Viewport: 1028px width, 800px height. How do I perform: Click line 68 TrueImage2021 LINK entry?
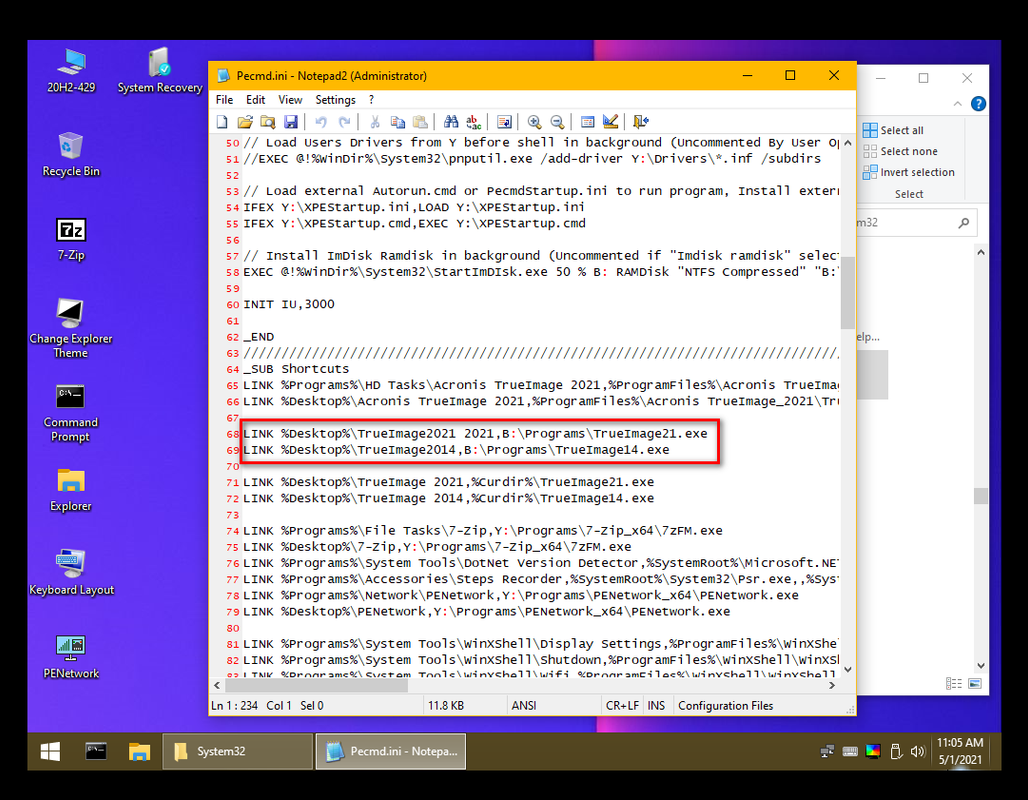pos(475,434)
